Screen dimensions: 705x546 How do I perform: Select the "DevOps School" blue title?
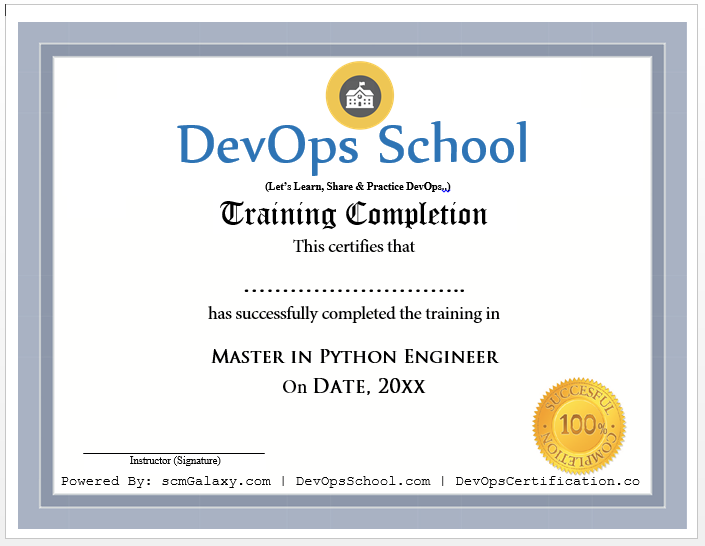coord(352,144)
